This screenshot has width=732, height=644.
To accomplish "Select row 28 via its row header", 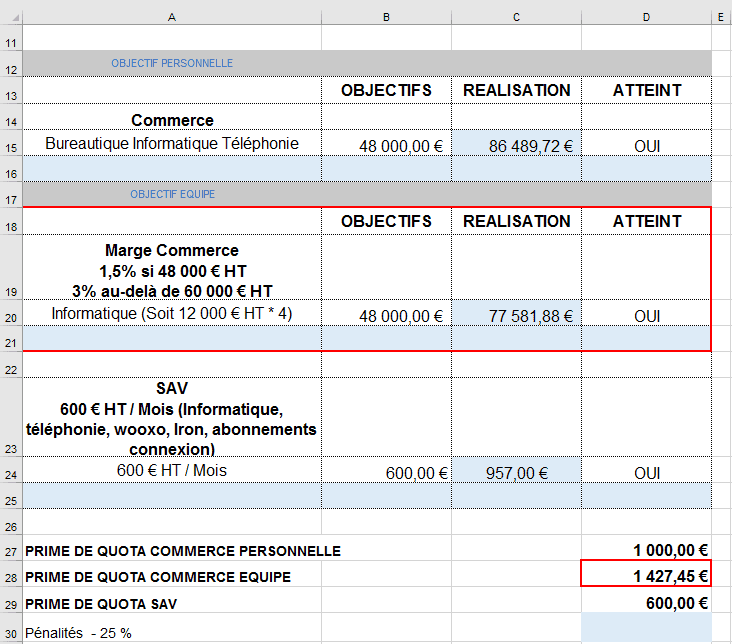I will pos(11,576).
